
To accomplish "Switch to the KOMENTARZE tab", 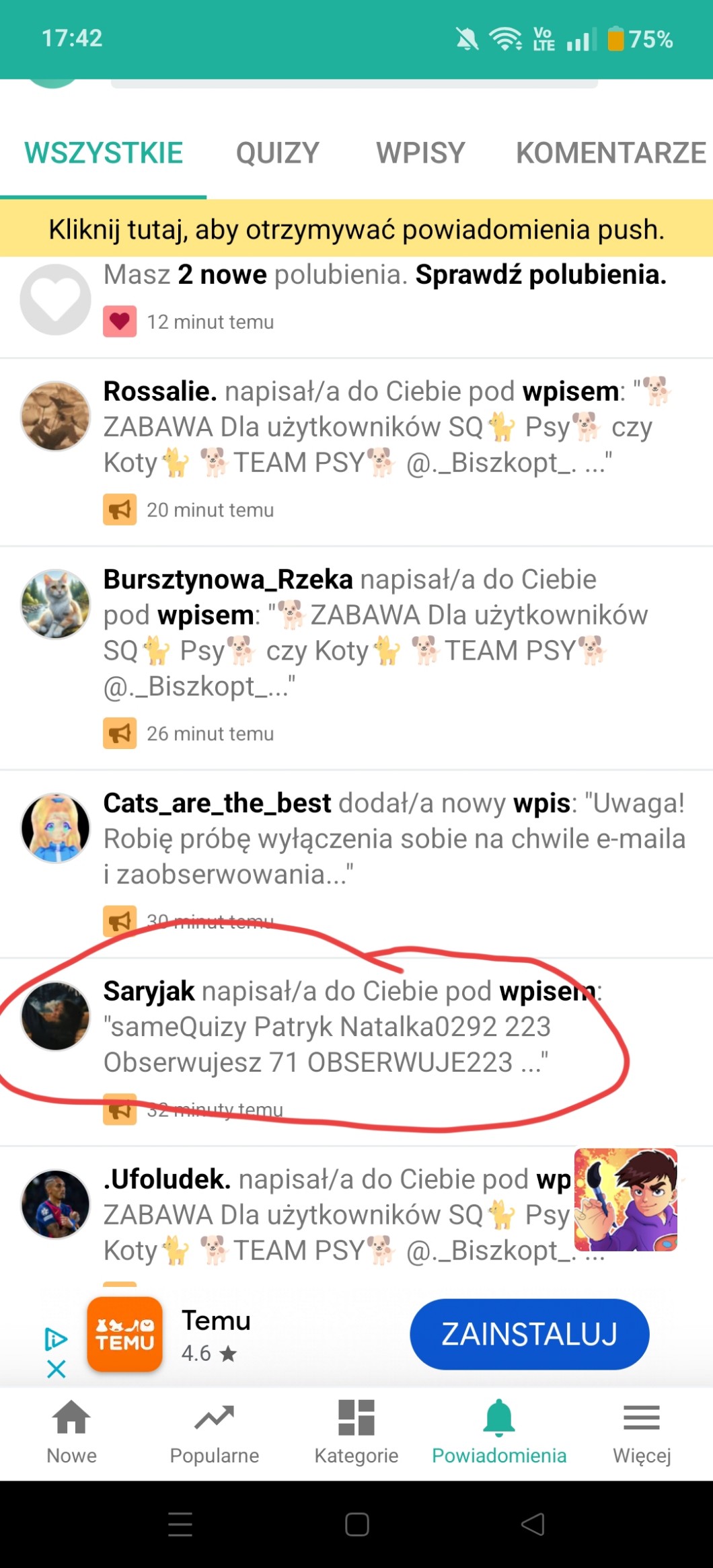I will point(611,153).
